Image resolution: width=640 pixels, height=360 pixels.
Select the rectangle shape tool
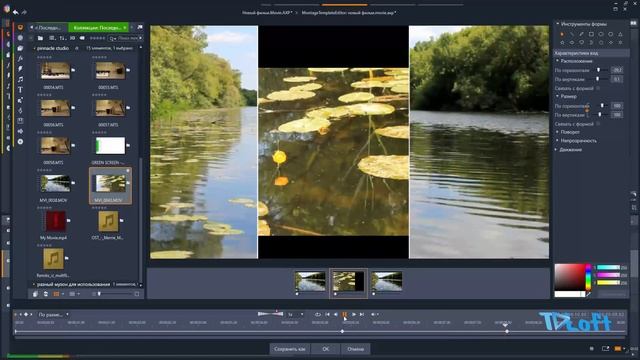click(x=591, y=34)
